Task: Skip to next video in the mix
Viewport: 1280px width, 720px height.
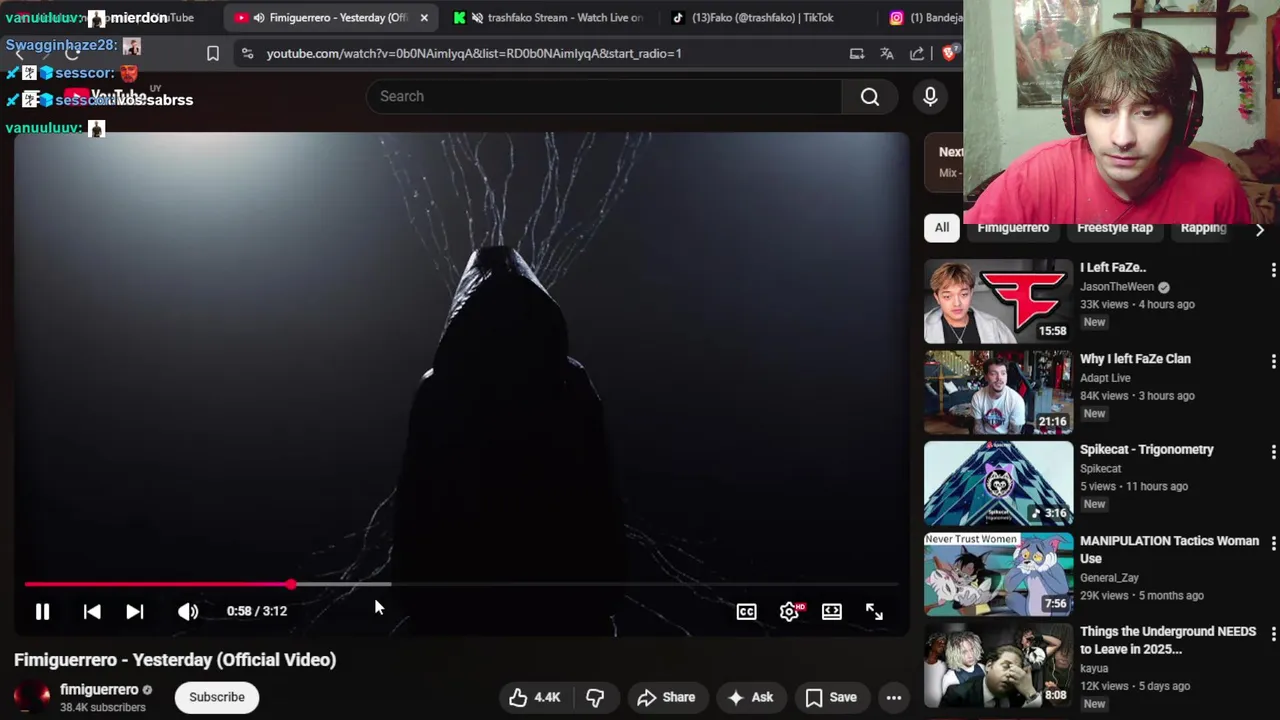Action: (134, 611)
